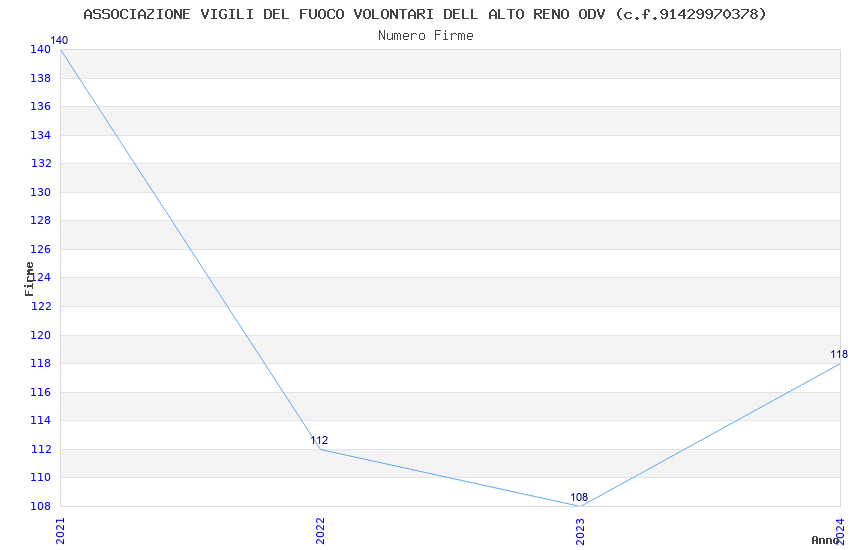Click the 116 y-axis tick label

40,392
